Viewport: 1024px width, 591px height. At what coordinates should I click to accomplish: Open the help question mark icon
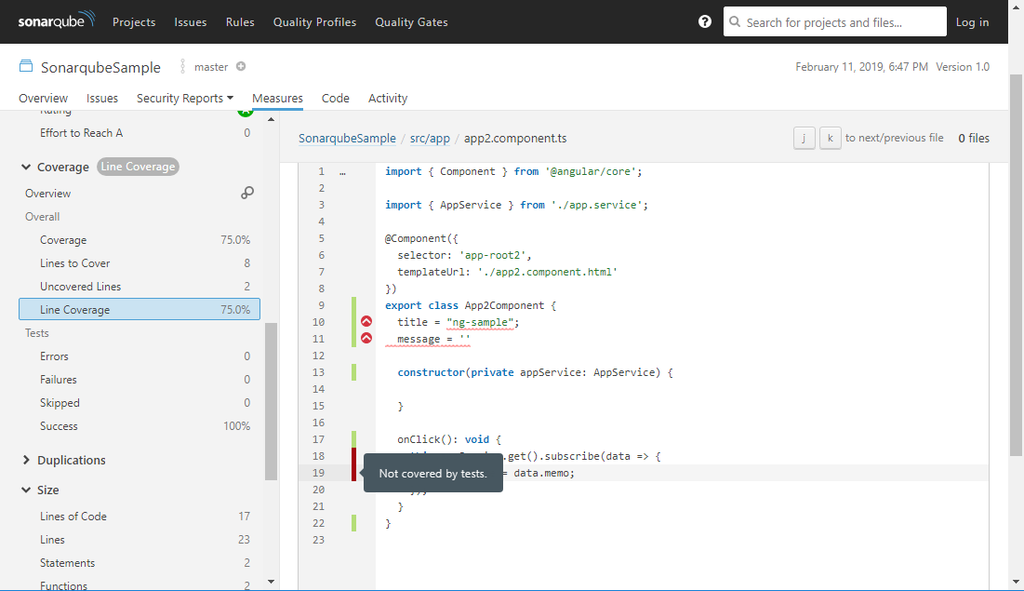click(x=705, y=22)
